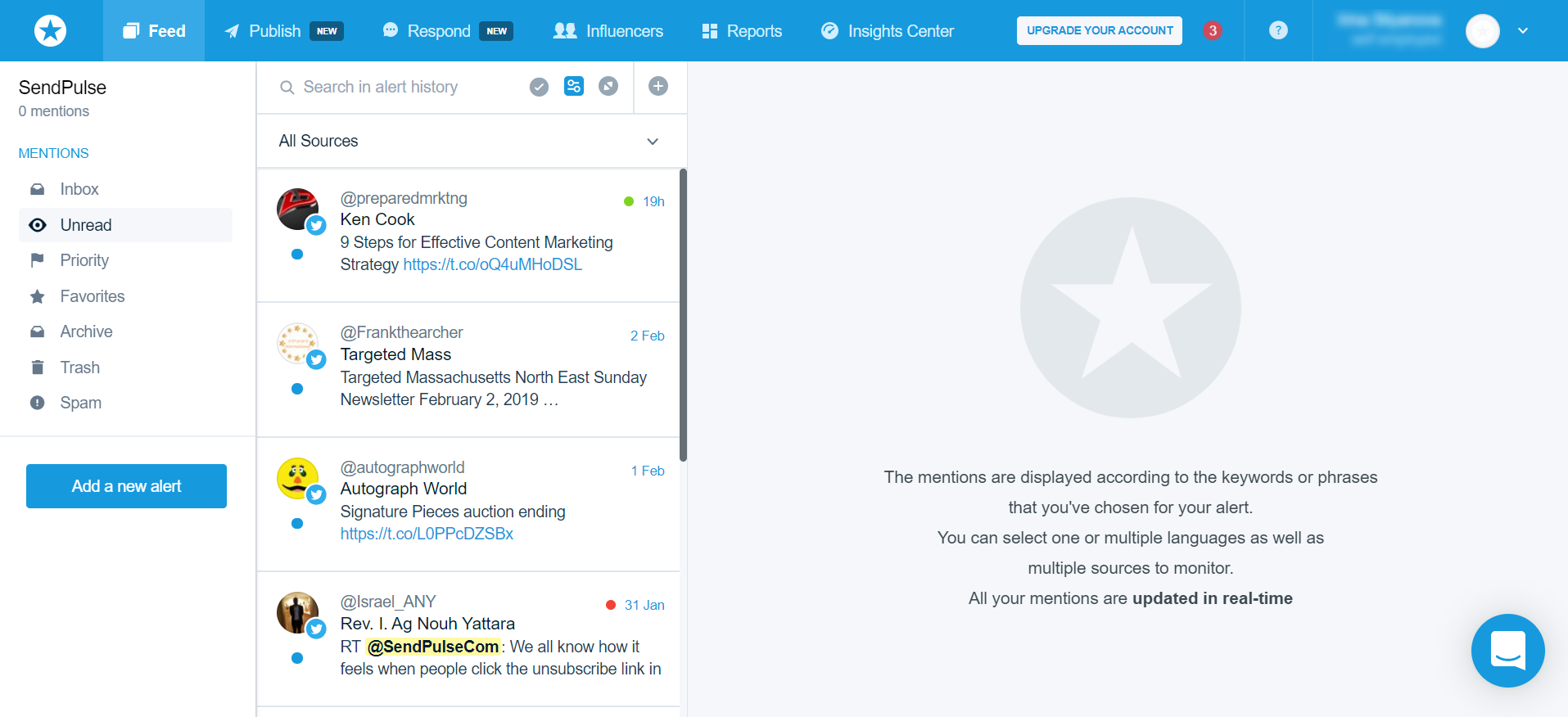The width and height of the screenshot is (1568, 717).
Task: Click the 2 Feb timestamp
Action: coord(647,336)
